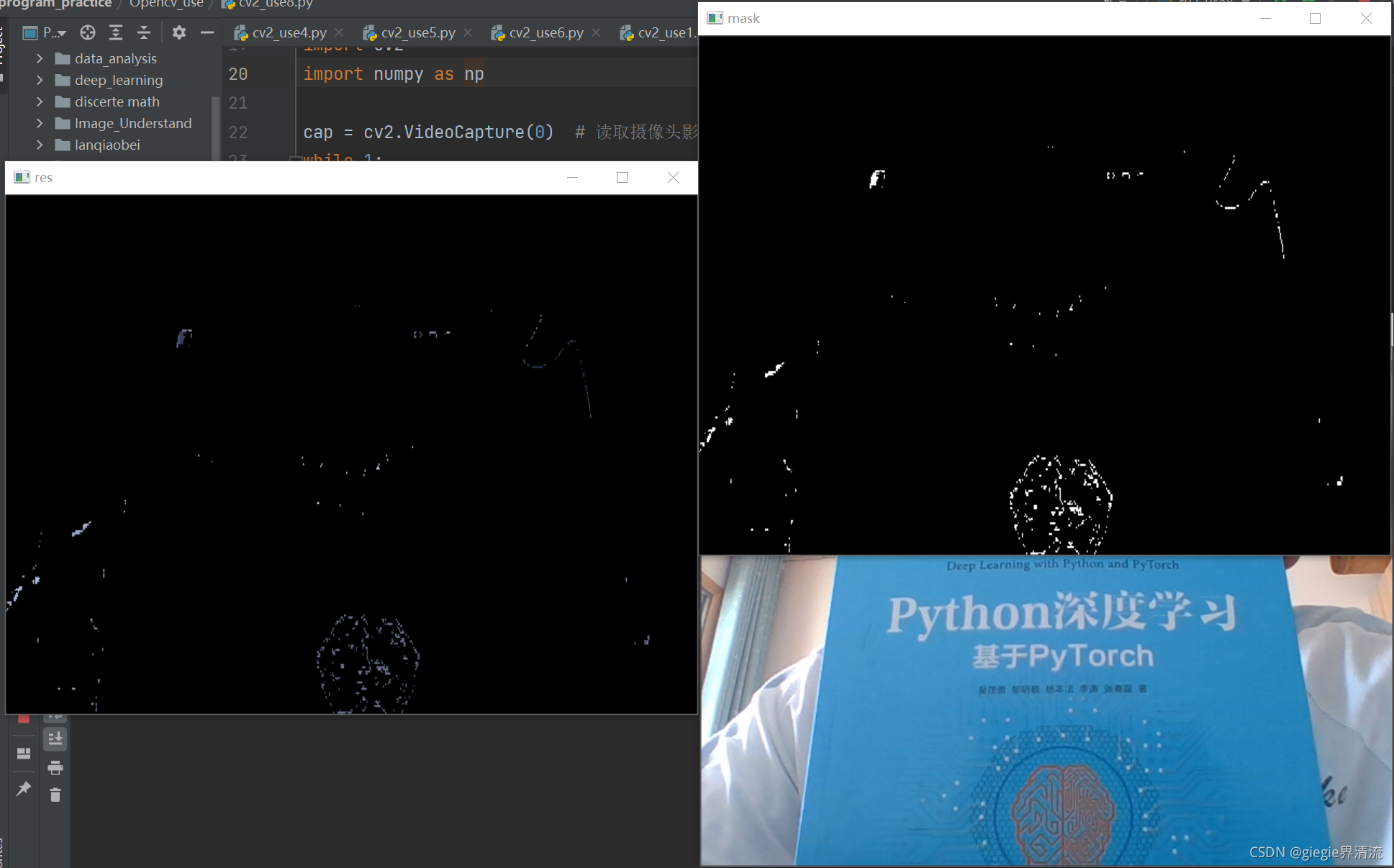Image resolution: width=1394 pixels, height=868 pixels.
Task: Expand the discerte math folder
Action: coord(40,101)
